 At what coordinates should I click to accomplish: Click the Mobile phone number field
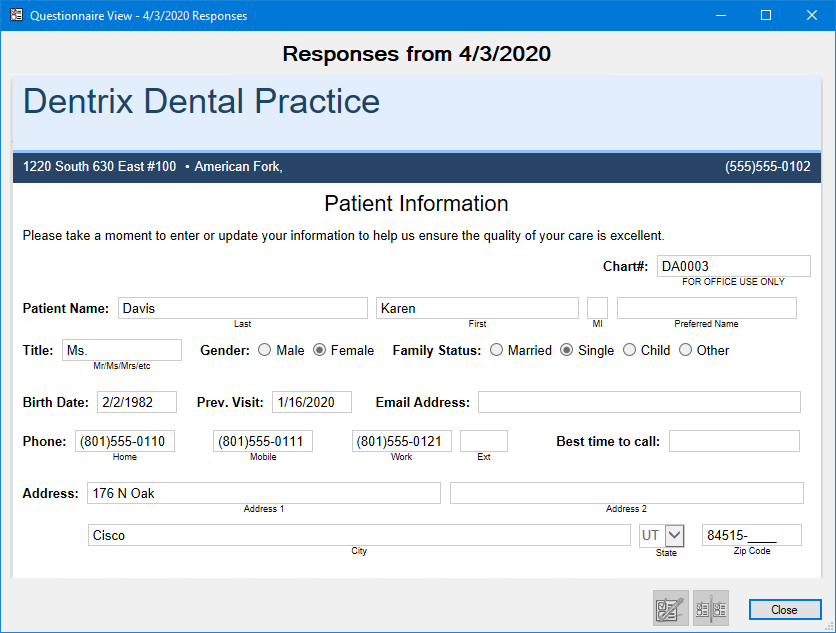coord(263,441)
